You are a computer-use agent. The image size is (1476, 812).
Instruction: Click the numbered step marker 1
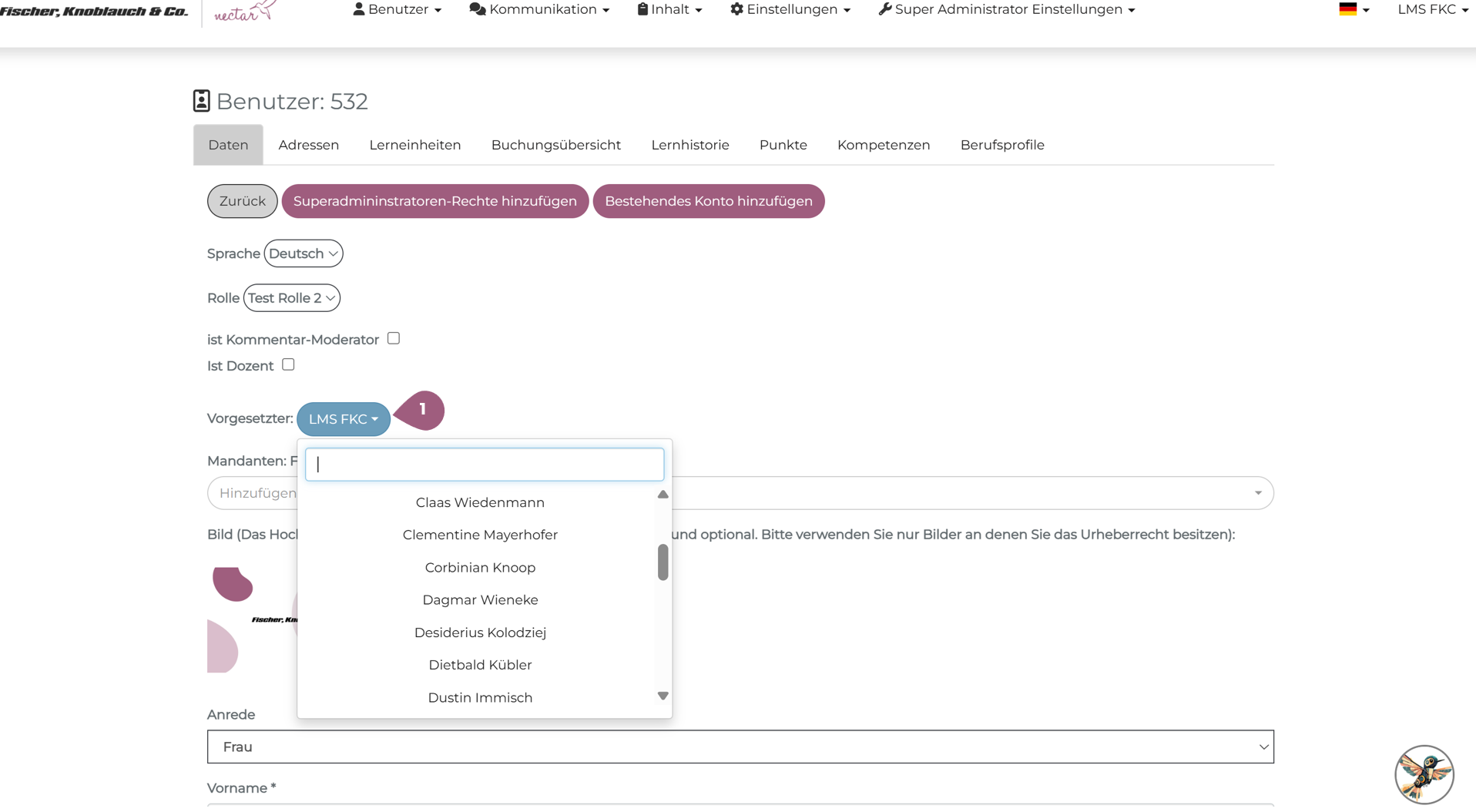click(421, 410)
